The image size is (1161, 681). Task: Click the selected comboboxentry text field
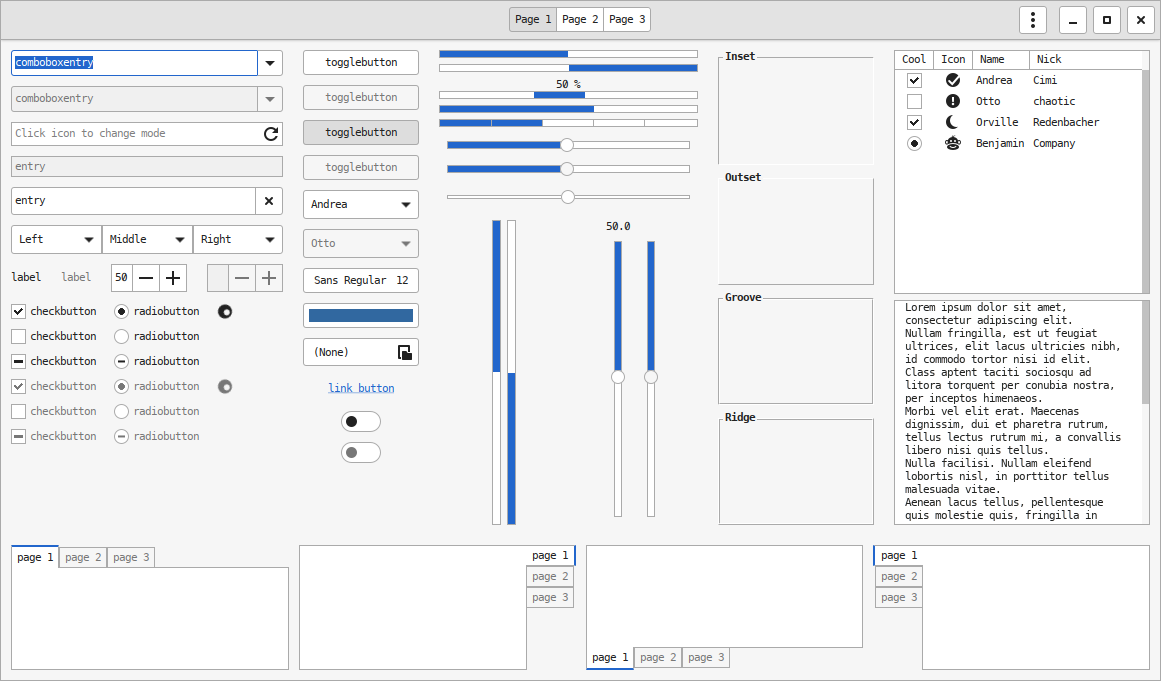coord(134,63)
